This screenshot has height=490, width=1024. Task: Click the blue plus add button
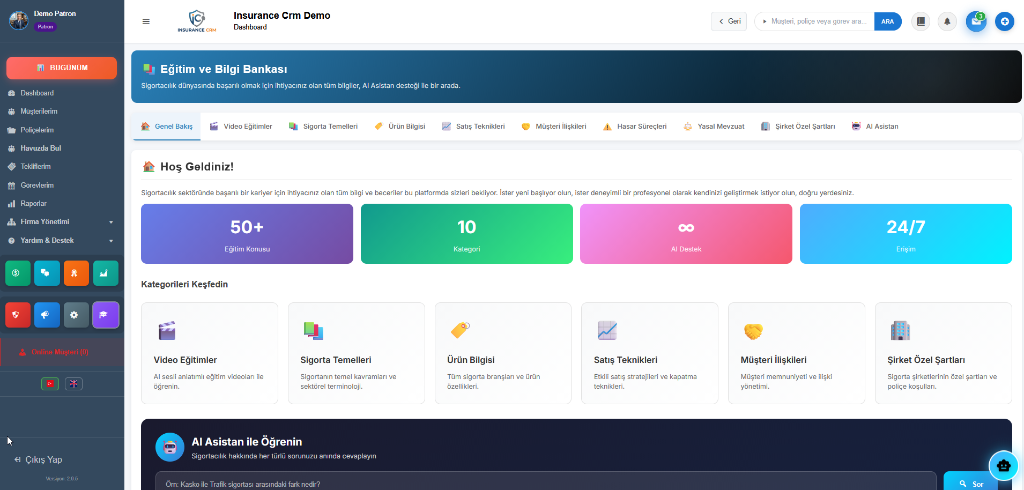1004,22
